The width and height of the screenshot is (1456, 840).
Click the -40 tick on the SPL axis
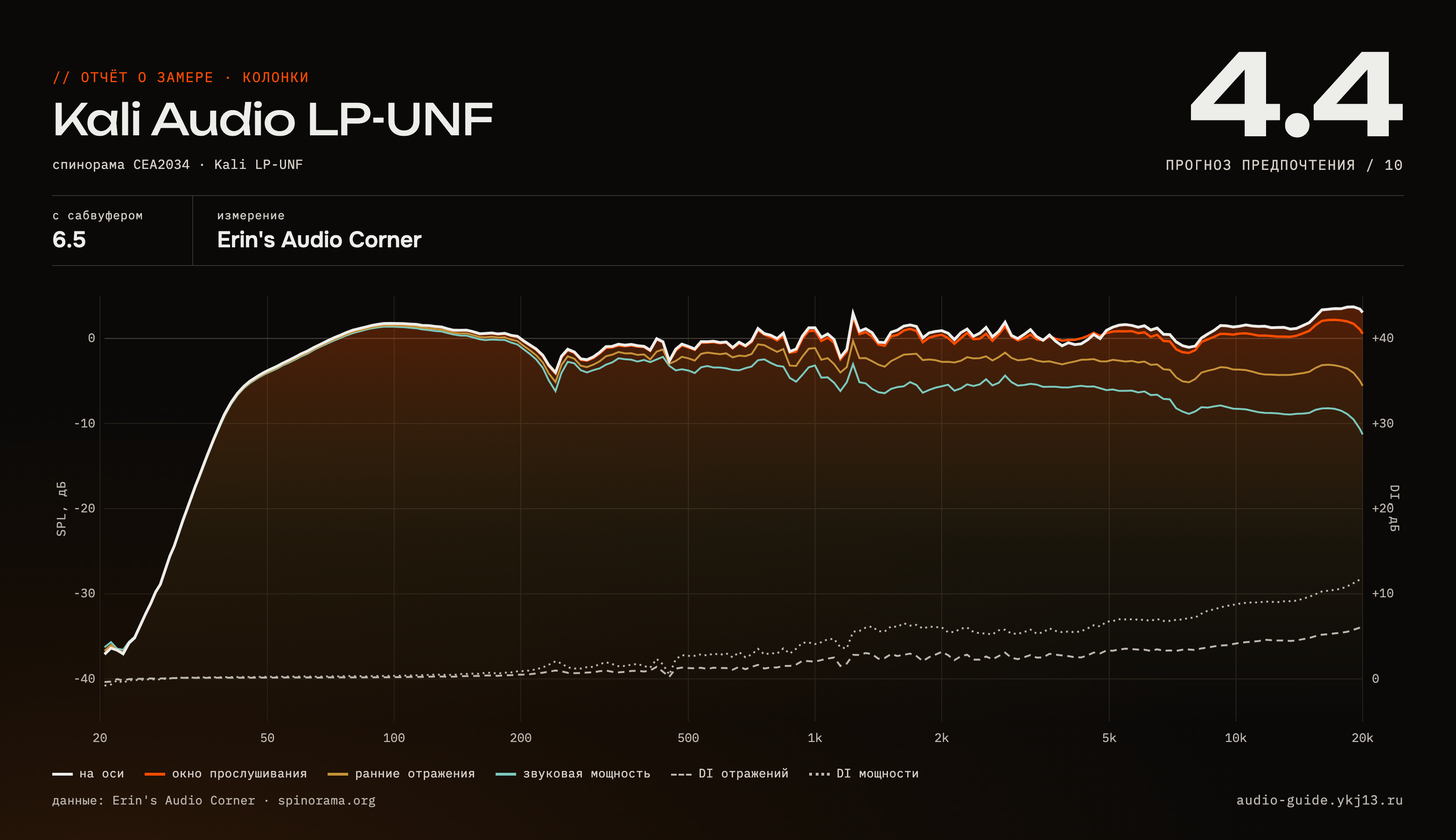[84, 679]
